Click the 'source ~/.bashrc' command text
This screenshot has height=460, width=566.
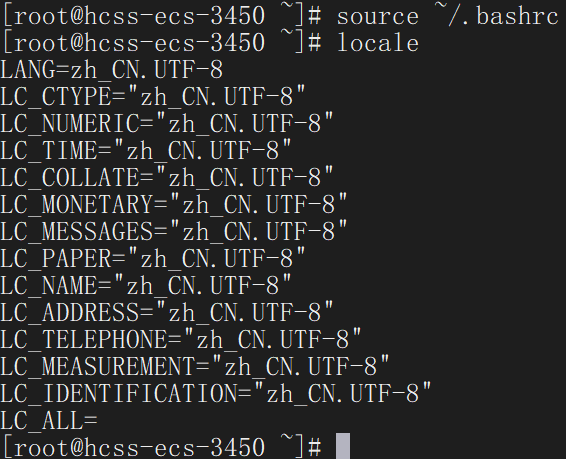448,16
